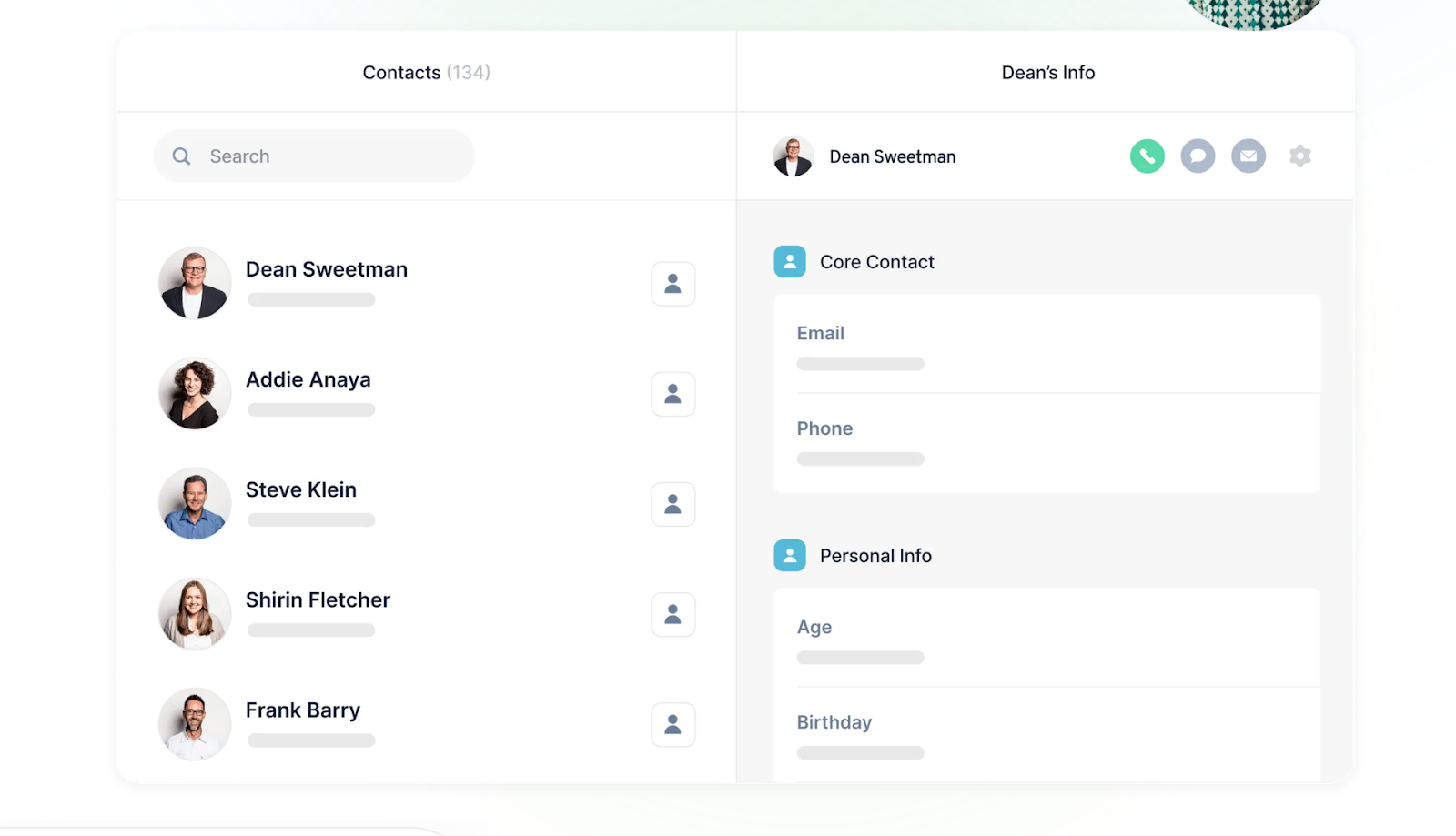
Task: Click the email envelope icon for Dean Sweetman
Action: pos(1249,156)
